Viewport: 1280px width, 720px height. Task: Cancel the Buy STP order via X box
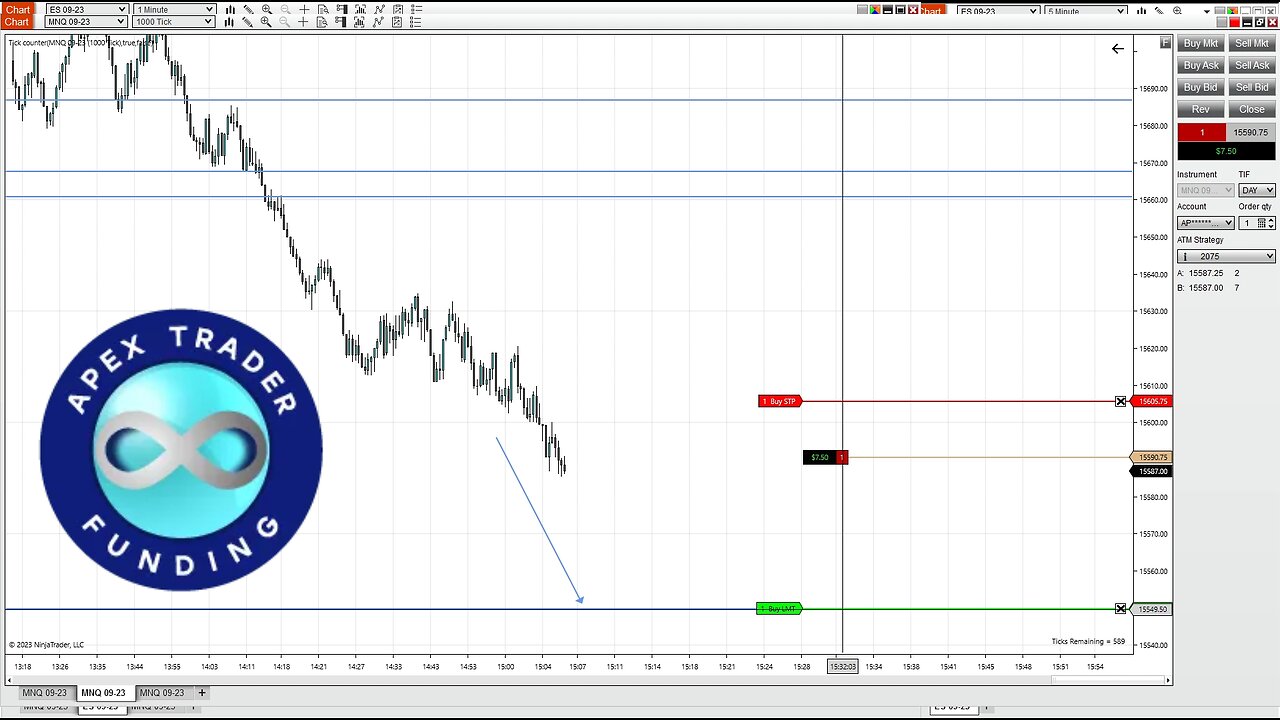coord(1120,401)
